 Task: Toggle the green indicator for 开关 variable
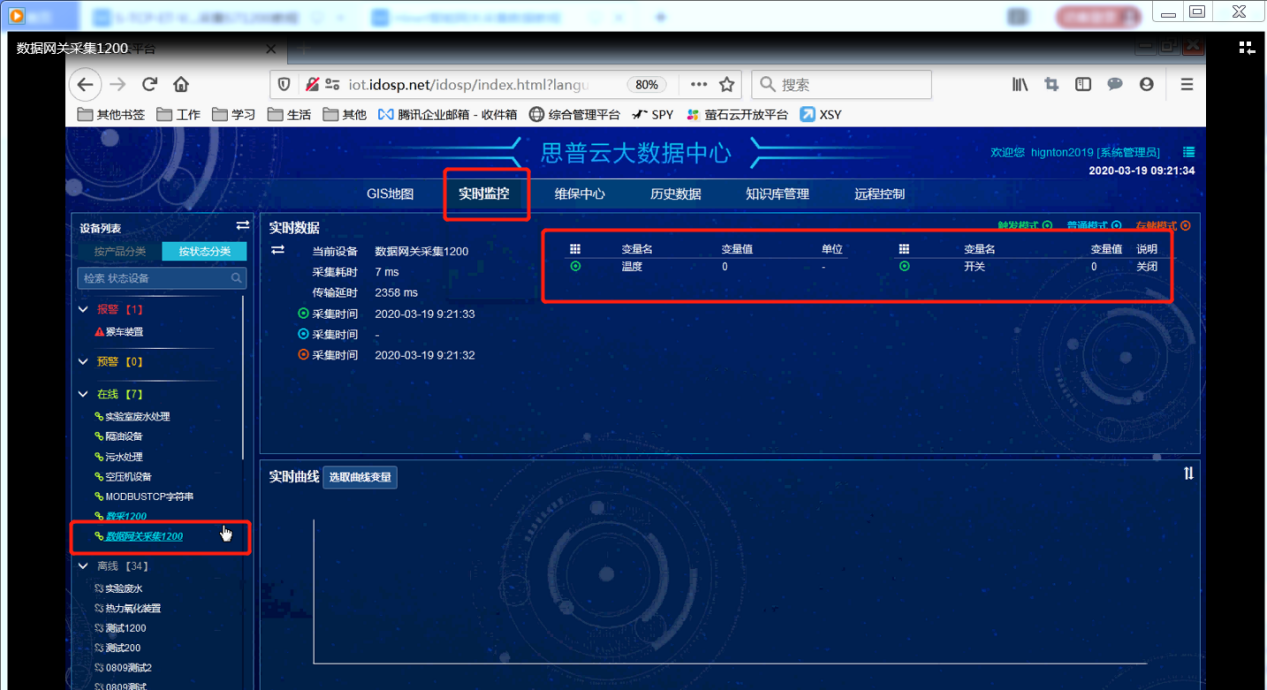904,267
